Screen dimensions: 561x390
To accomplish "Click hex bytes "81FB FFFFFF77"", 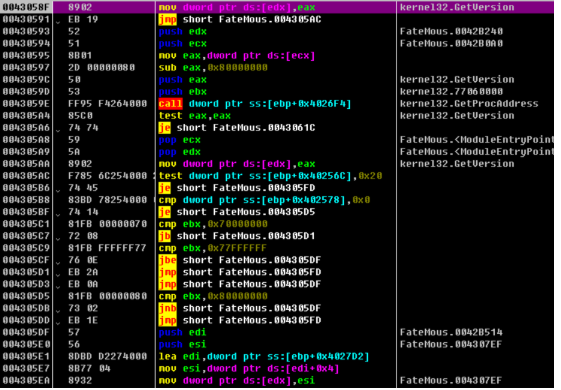I will [x=107, y=248].
